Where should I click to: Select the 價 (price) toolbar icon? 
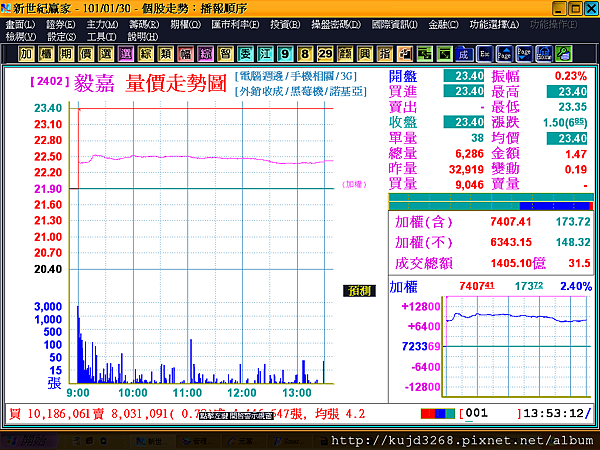pos(86,54)
